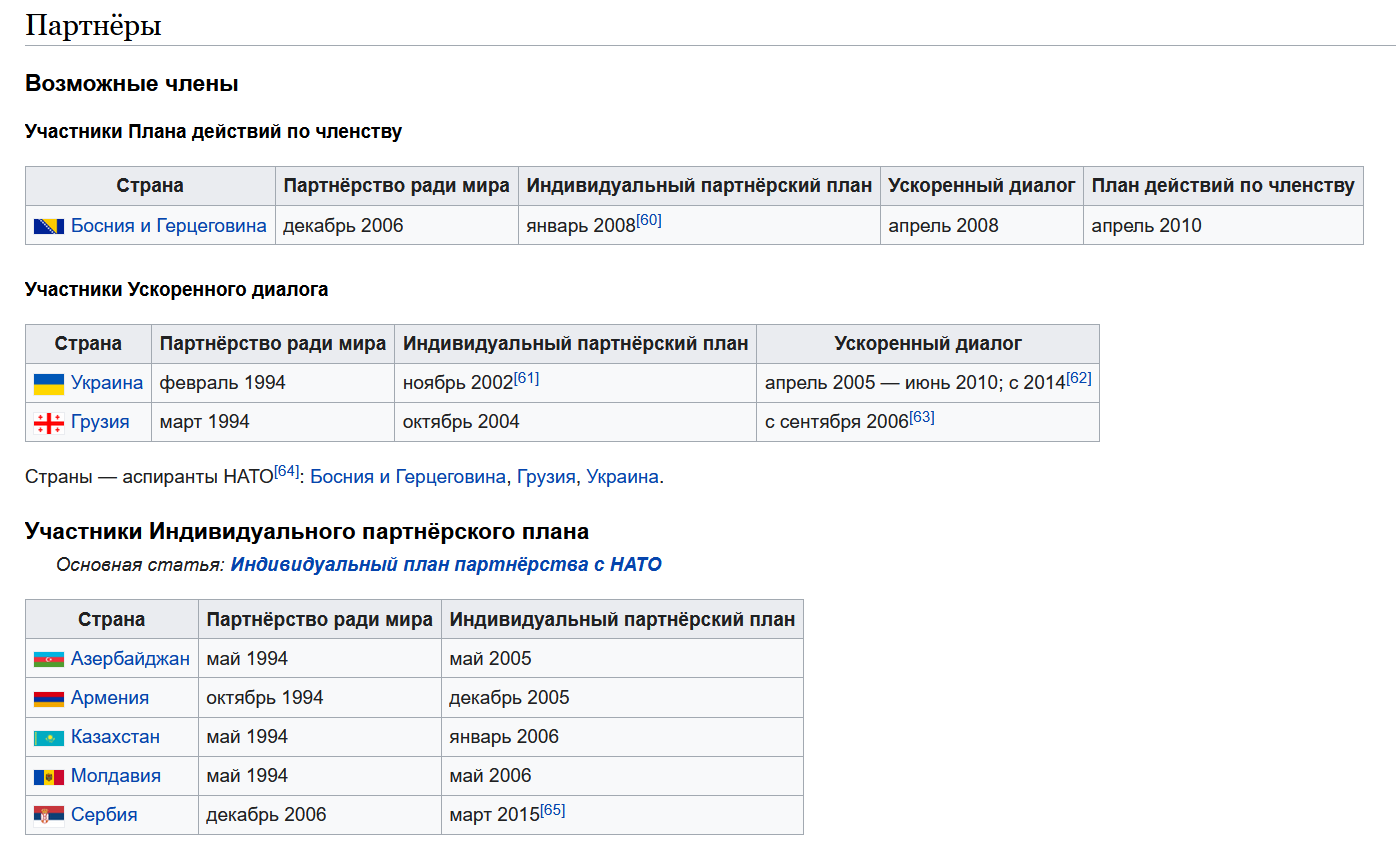Image resolution: width=1396 pixels, height=849 pixels.
Task: Open the Сербия country link
Action: click(x=104, y=815)
